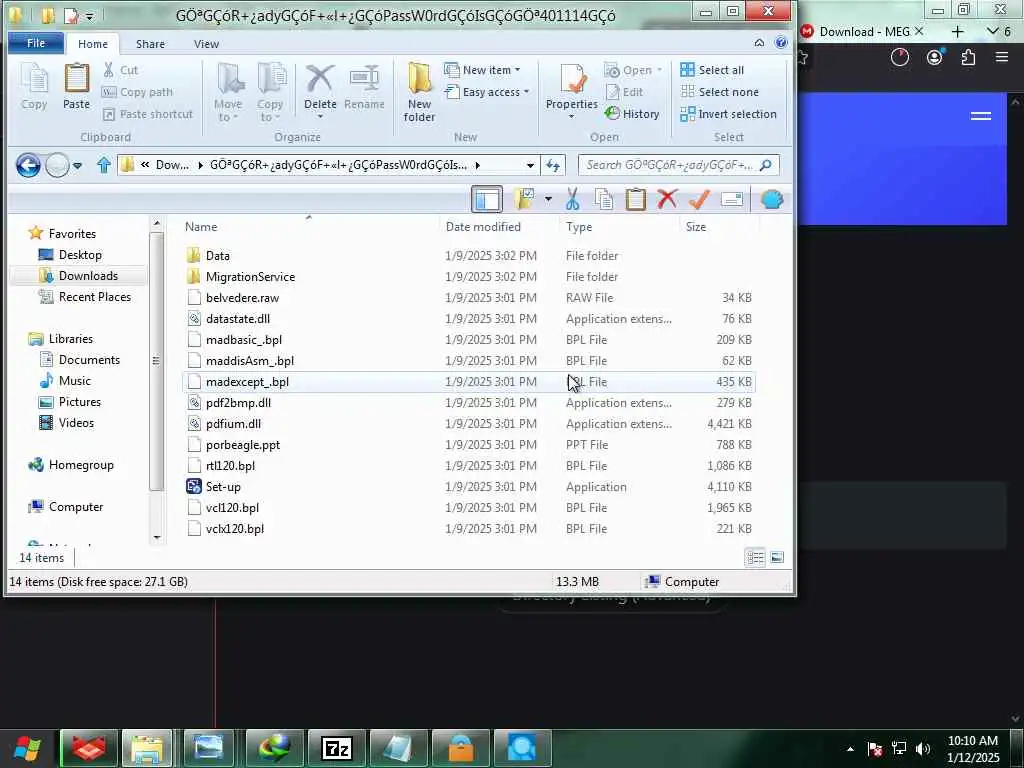Click the red X delete toolbar icon
The image size is (1024, 768).
click(x=667, y=200)
